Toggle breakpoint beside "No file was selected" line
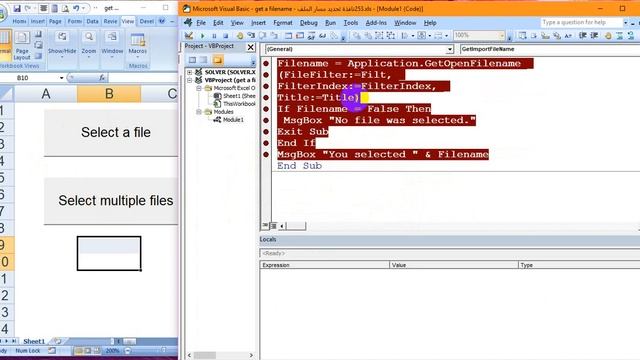The height and width of the screenshot is (360, 640). tap(266, 120)
